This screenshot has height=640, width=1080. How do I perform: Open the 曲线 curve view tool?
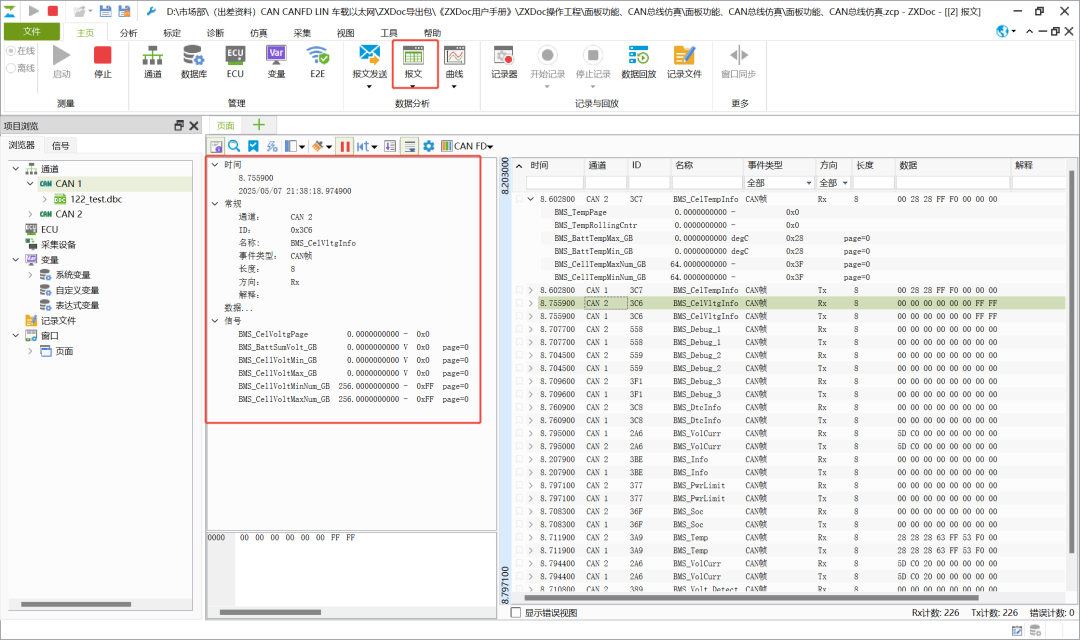coord(455,65)
